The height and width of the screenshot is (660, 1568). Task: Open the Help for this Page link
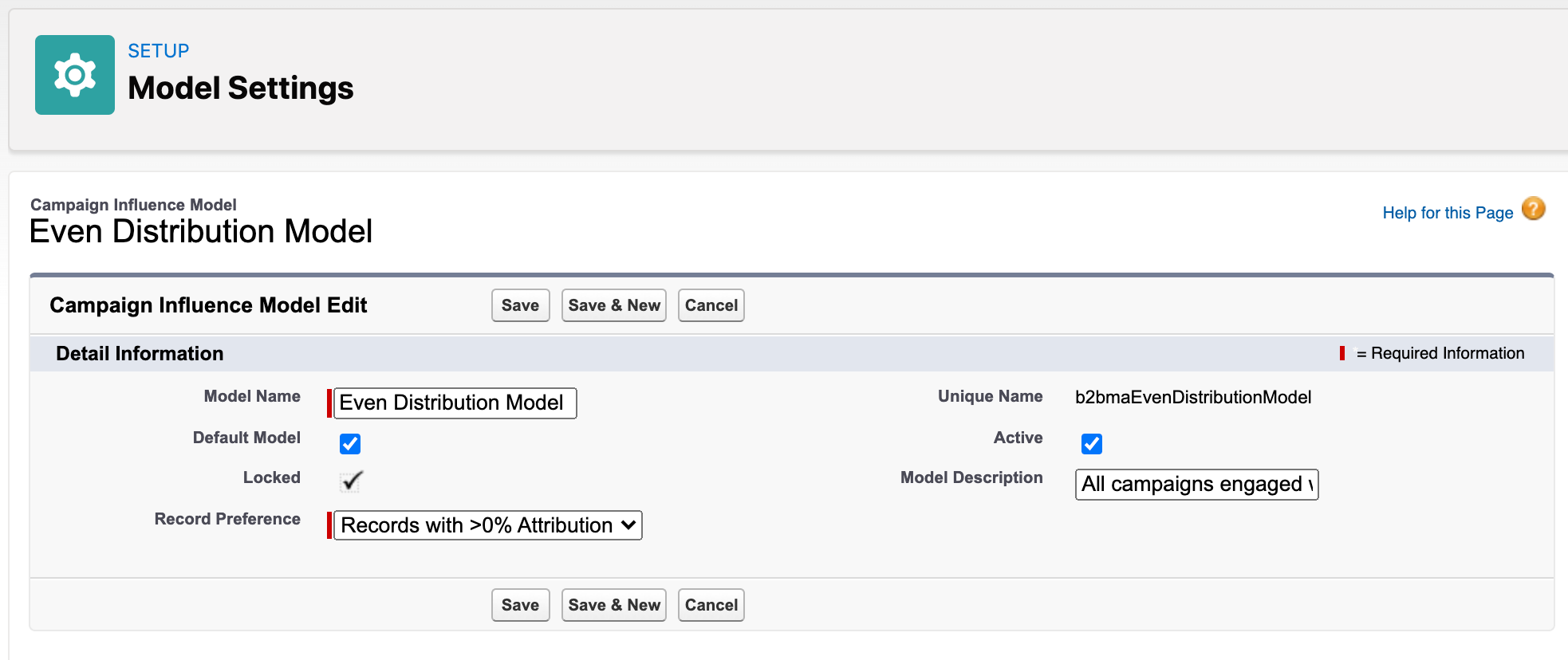click(1448, 213)
